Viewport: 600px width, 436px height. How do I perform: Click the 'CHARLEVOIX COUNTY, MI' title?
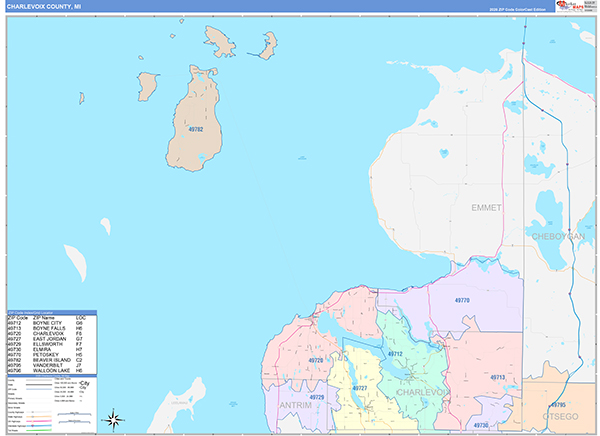(x=43, y=7)
